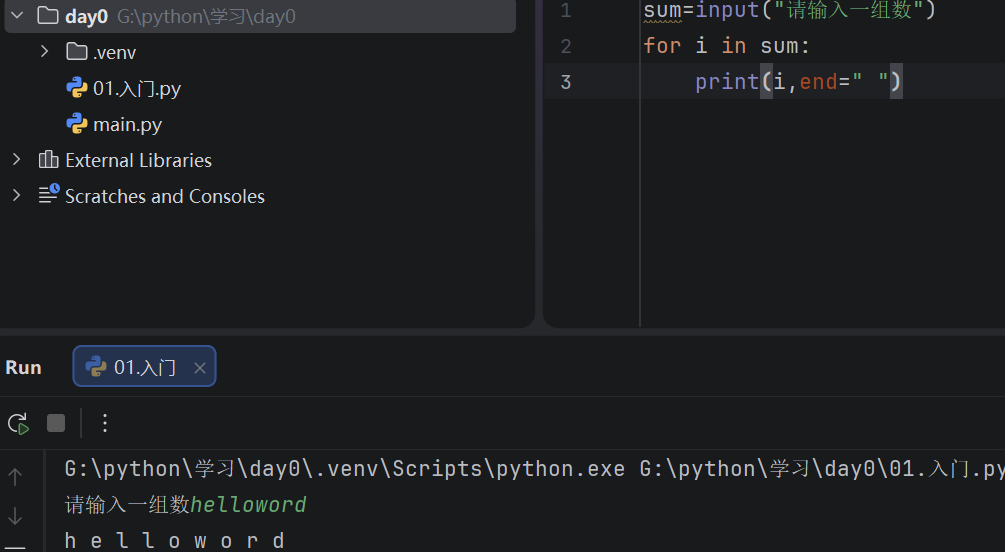Expand the .venv folder
The image size is (1005, 552).
click(x=44, y=51)
